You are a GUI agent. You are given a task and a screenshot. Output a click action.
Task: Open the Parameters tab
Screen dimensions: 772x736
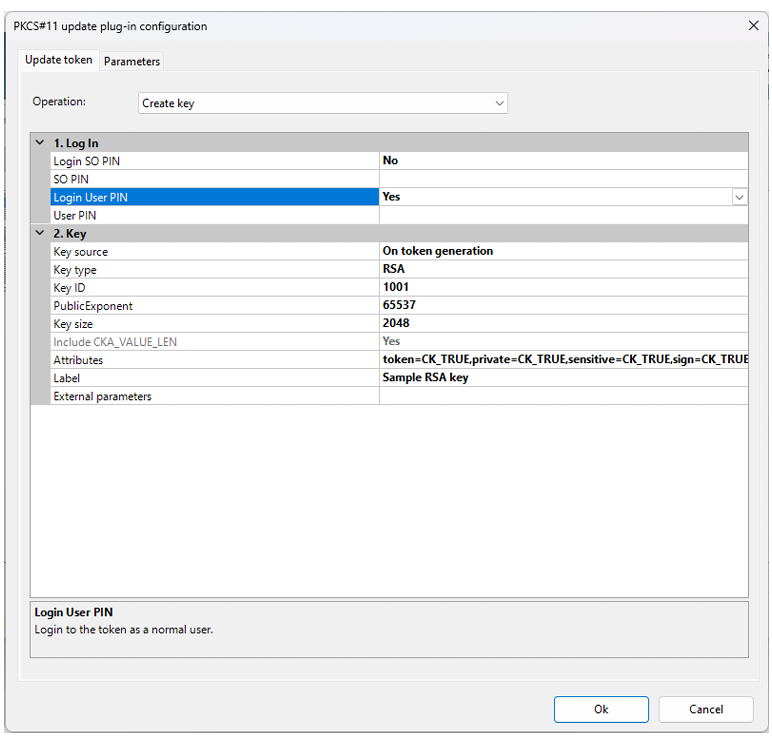[131, 62]
